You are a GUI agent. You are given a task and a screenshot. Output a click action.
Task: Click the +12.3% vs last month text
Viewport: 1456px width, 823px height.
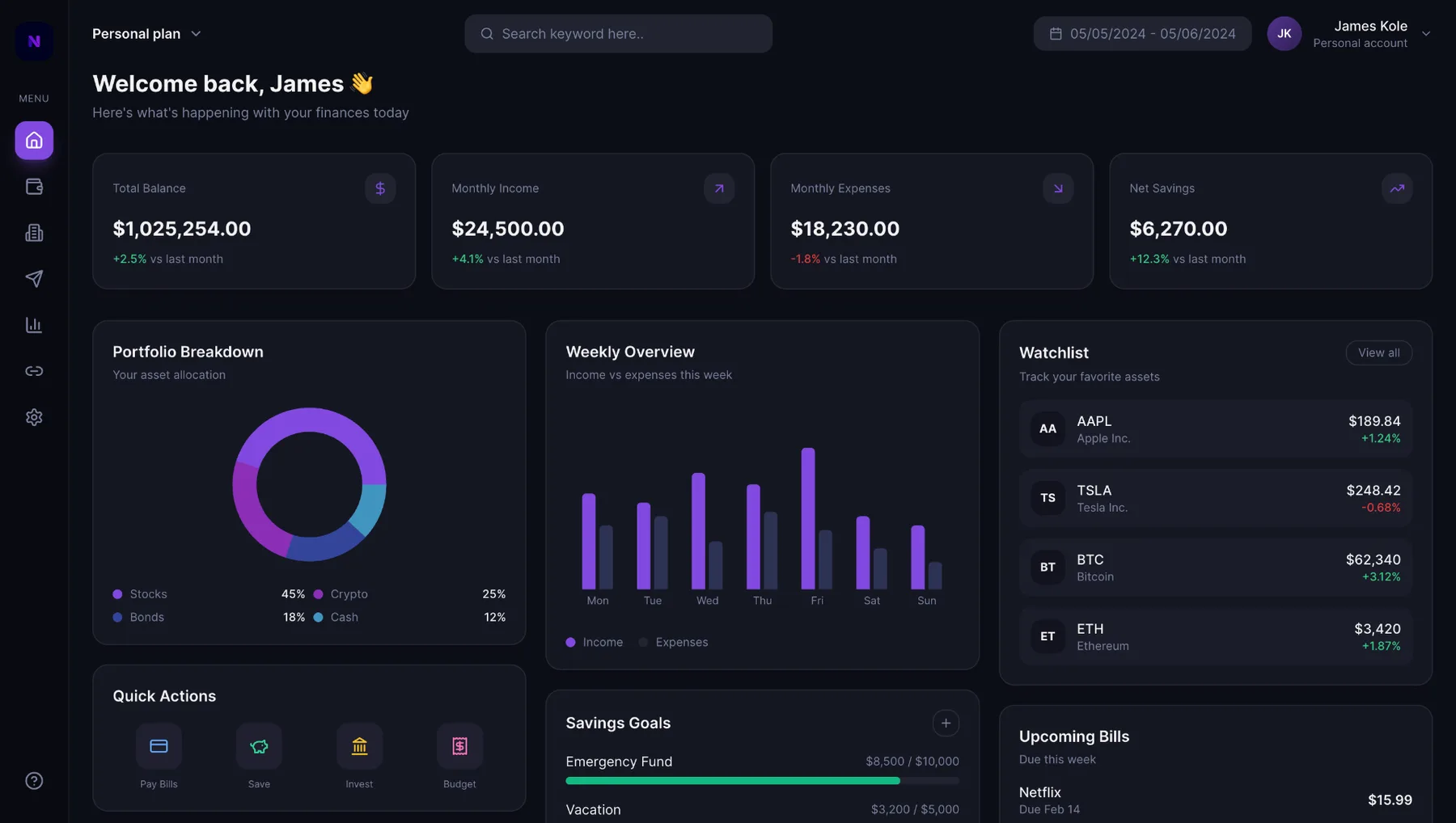[1187, 259]
